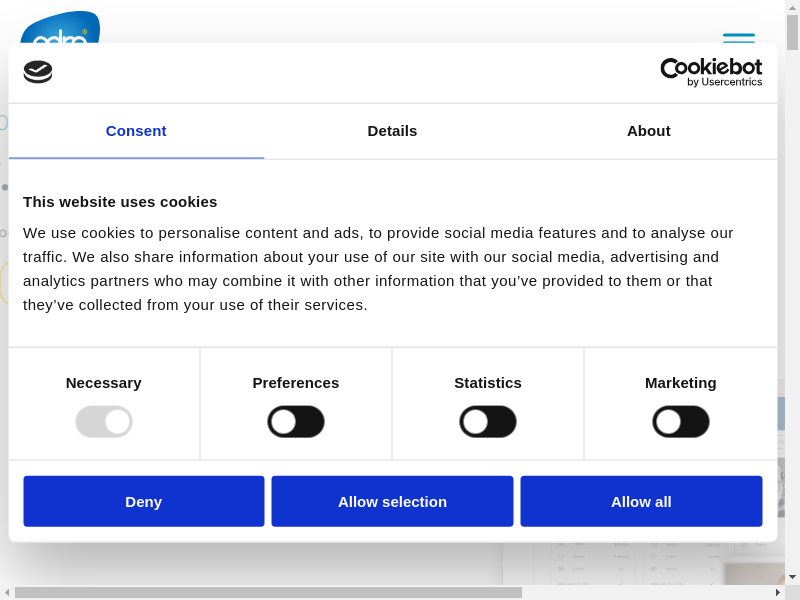Turn on the Statistics cookies toggle
Screen dimensions: 800x600
point(488,421)
